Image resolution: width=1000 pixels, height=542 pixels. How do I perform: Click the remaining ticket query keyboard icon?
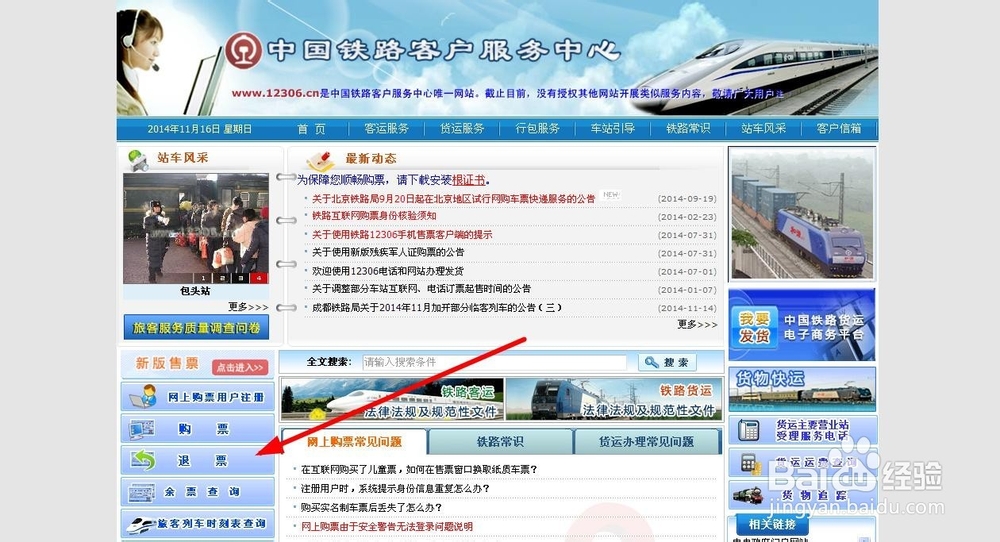click(142, 492)
